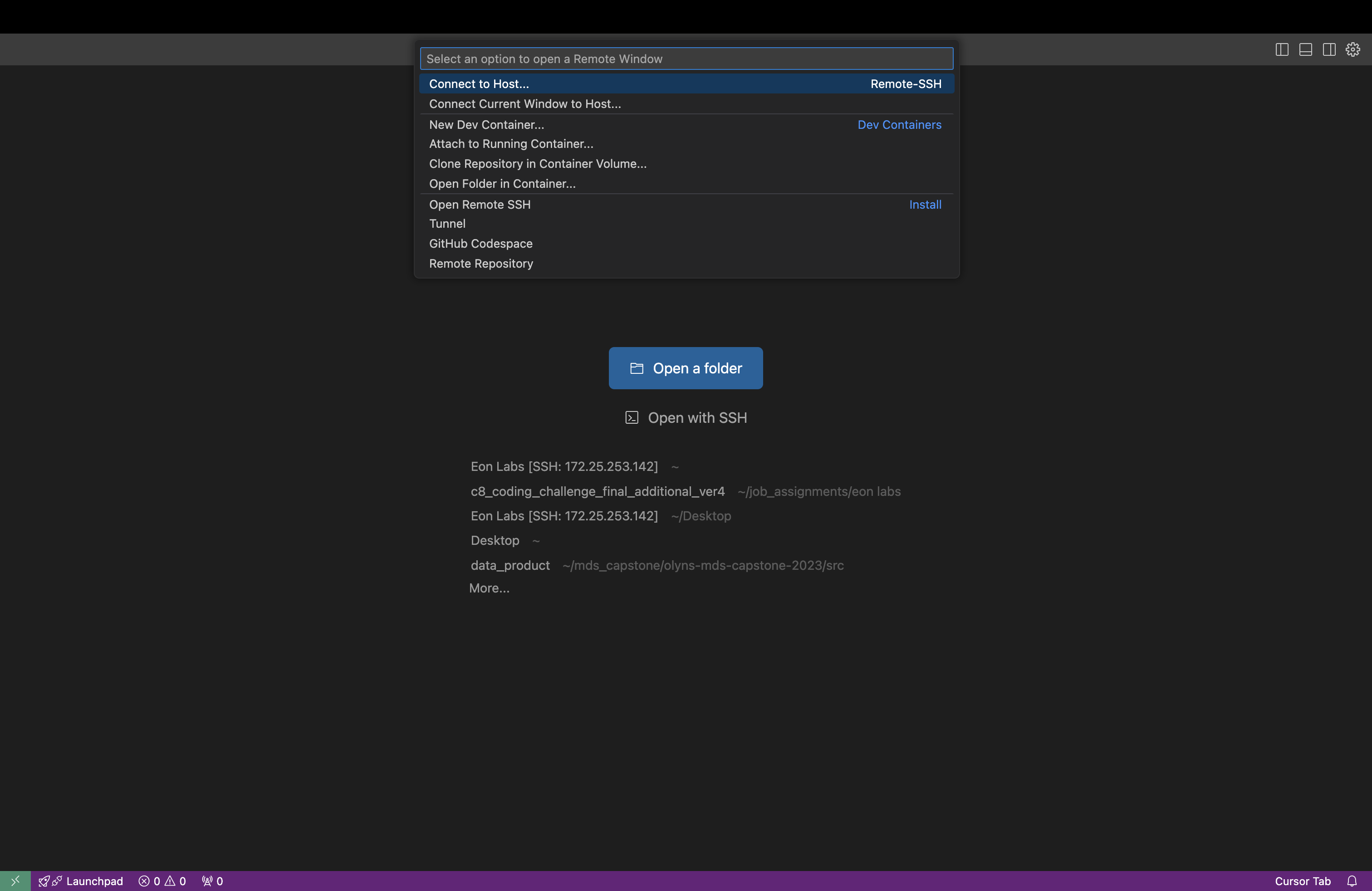This screenshot has width=1372, height=891.
Task: Click the remote window status bar icon
Action: point(15,881)
